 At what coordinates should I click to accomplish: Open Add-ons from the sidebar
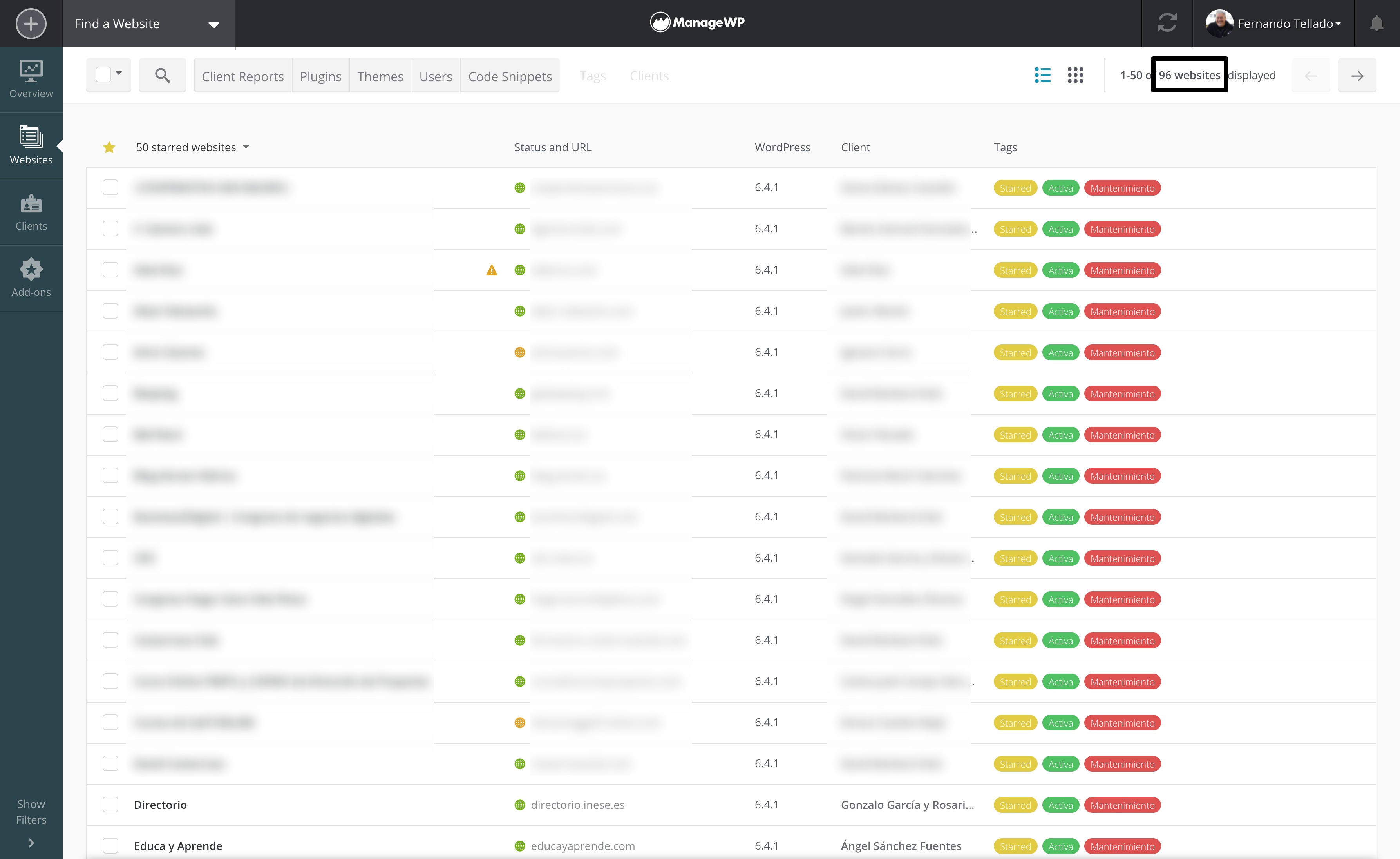coord(31,278)
